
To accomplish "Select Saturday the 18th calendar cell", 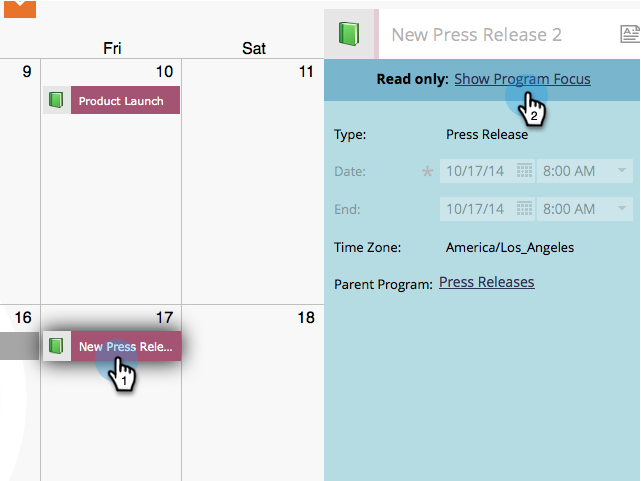I will coord(253,393).
